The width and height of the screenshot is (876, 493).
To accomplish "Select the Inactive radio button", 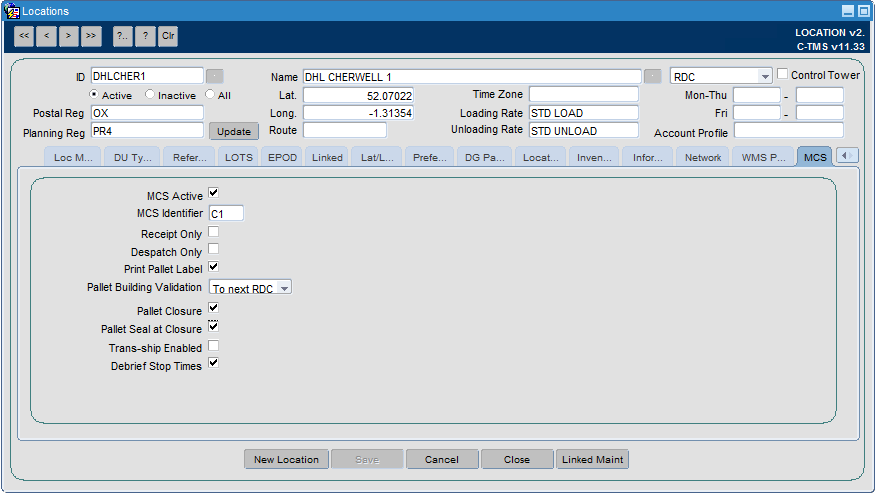I will pos(150,94).
